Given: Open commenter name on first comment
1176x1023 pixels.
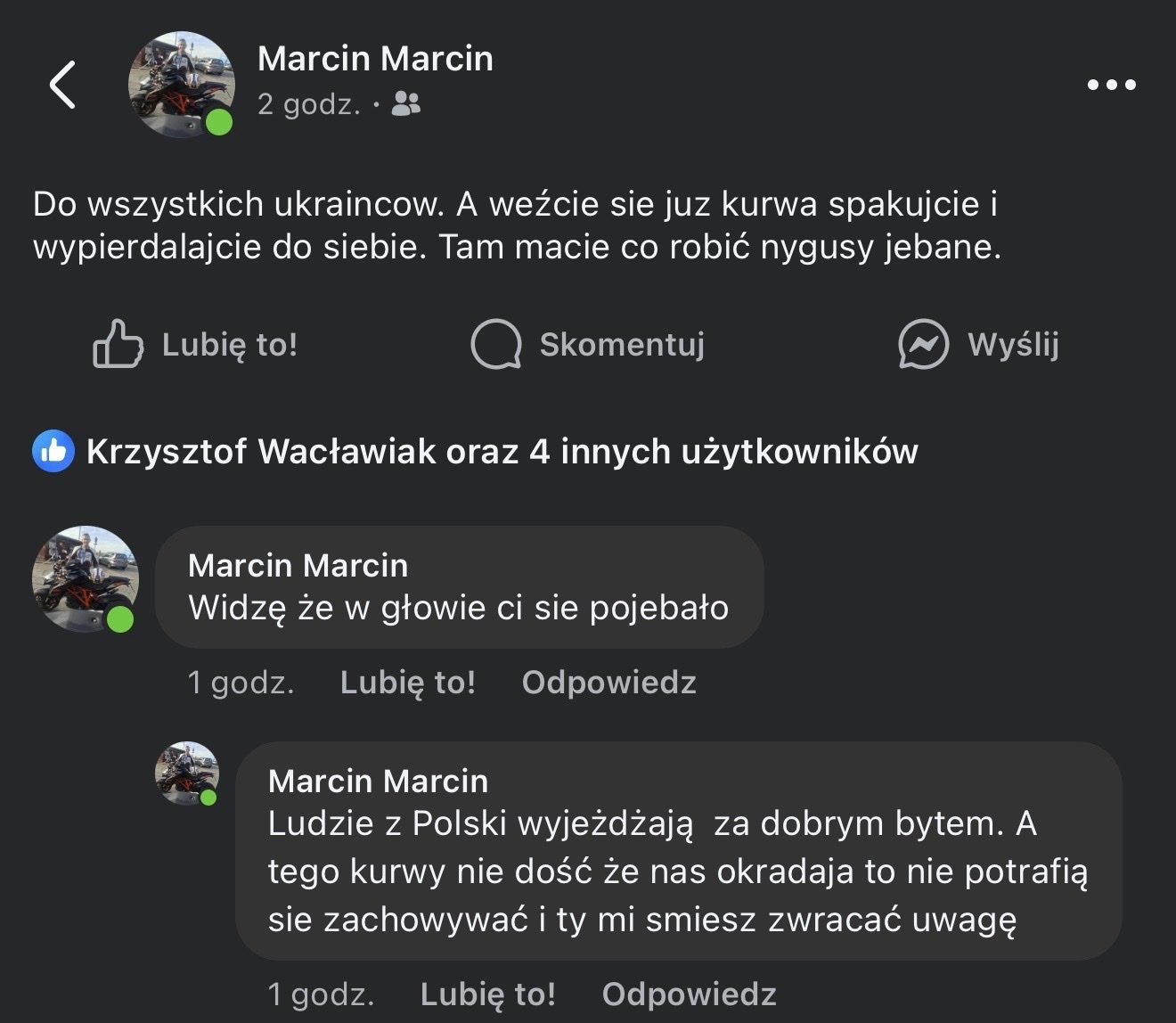Looking at the screenshot, I should [298, 565].
